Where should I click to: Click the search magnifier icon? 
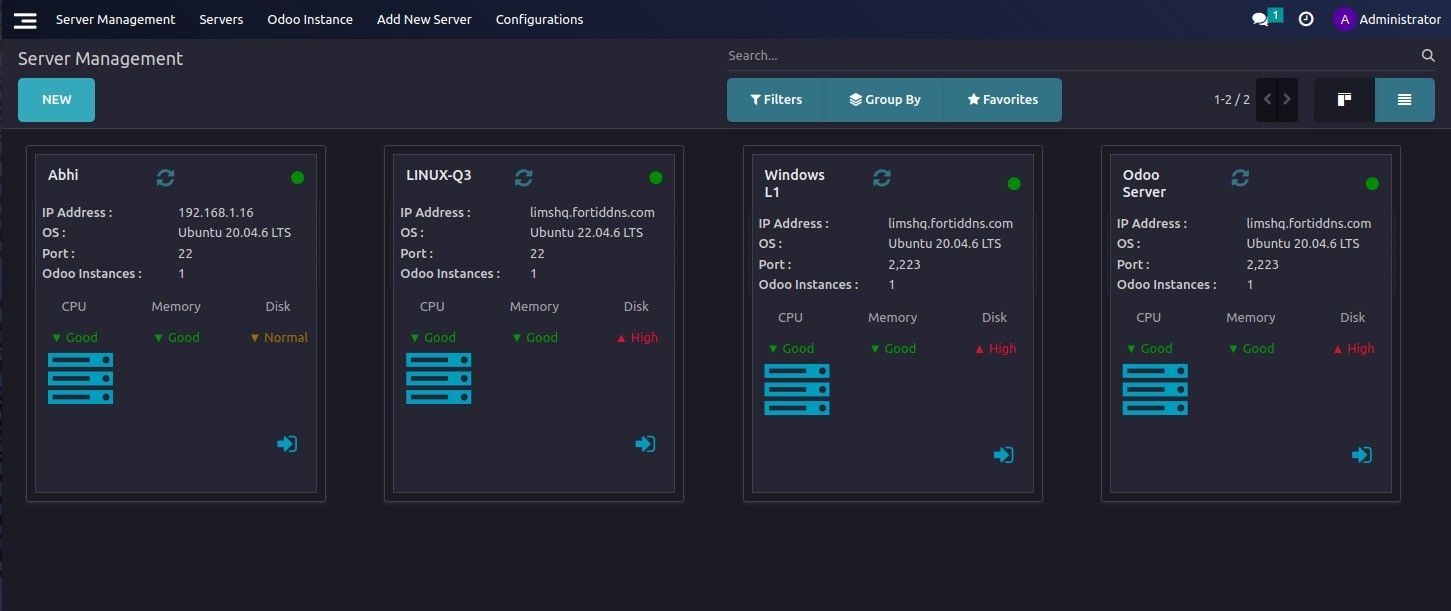coord(1428,56)
